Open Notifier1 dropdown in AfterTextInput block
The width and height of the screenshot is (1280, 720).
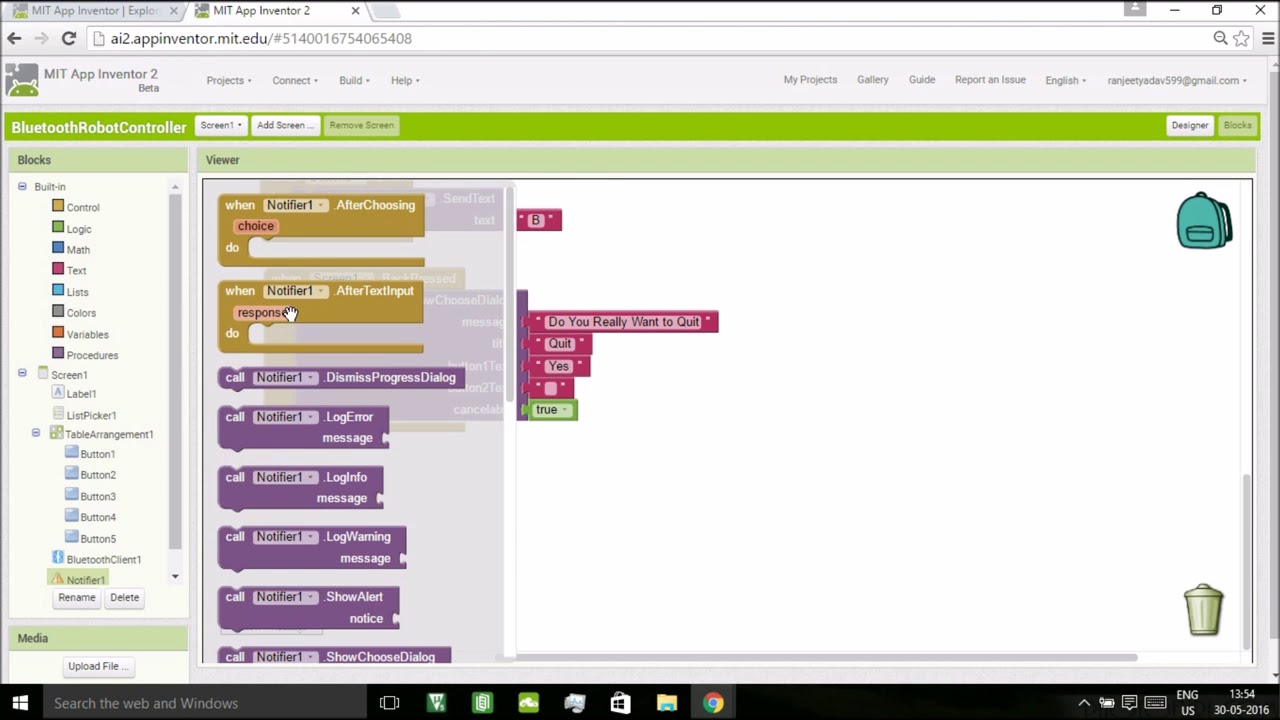coord(295,291)
